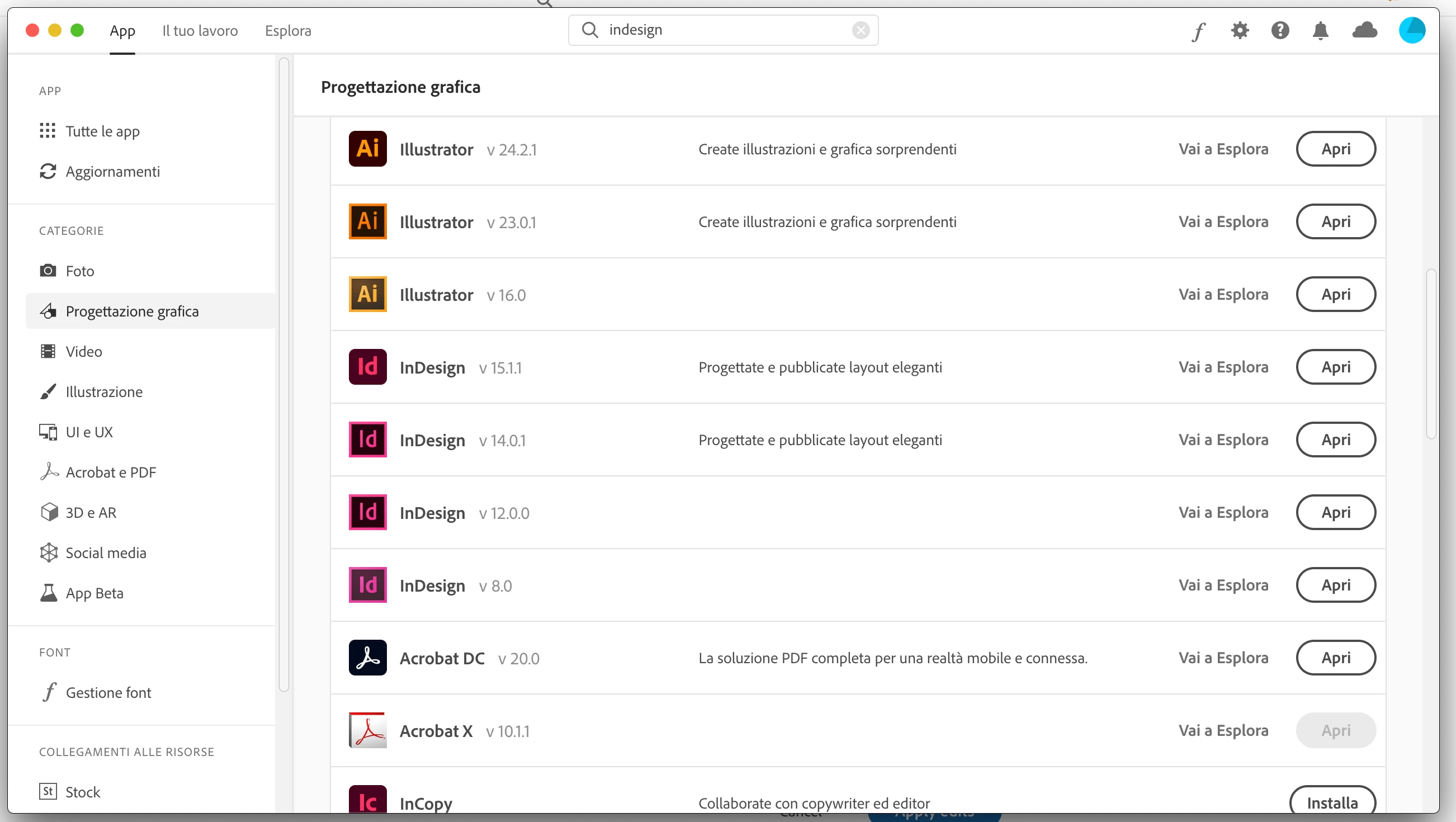
Task: Switch to the Il tuo lavoro tab
Action: pyautogui.click(x=200, y=31)
